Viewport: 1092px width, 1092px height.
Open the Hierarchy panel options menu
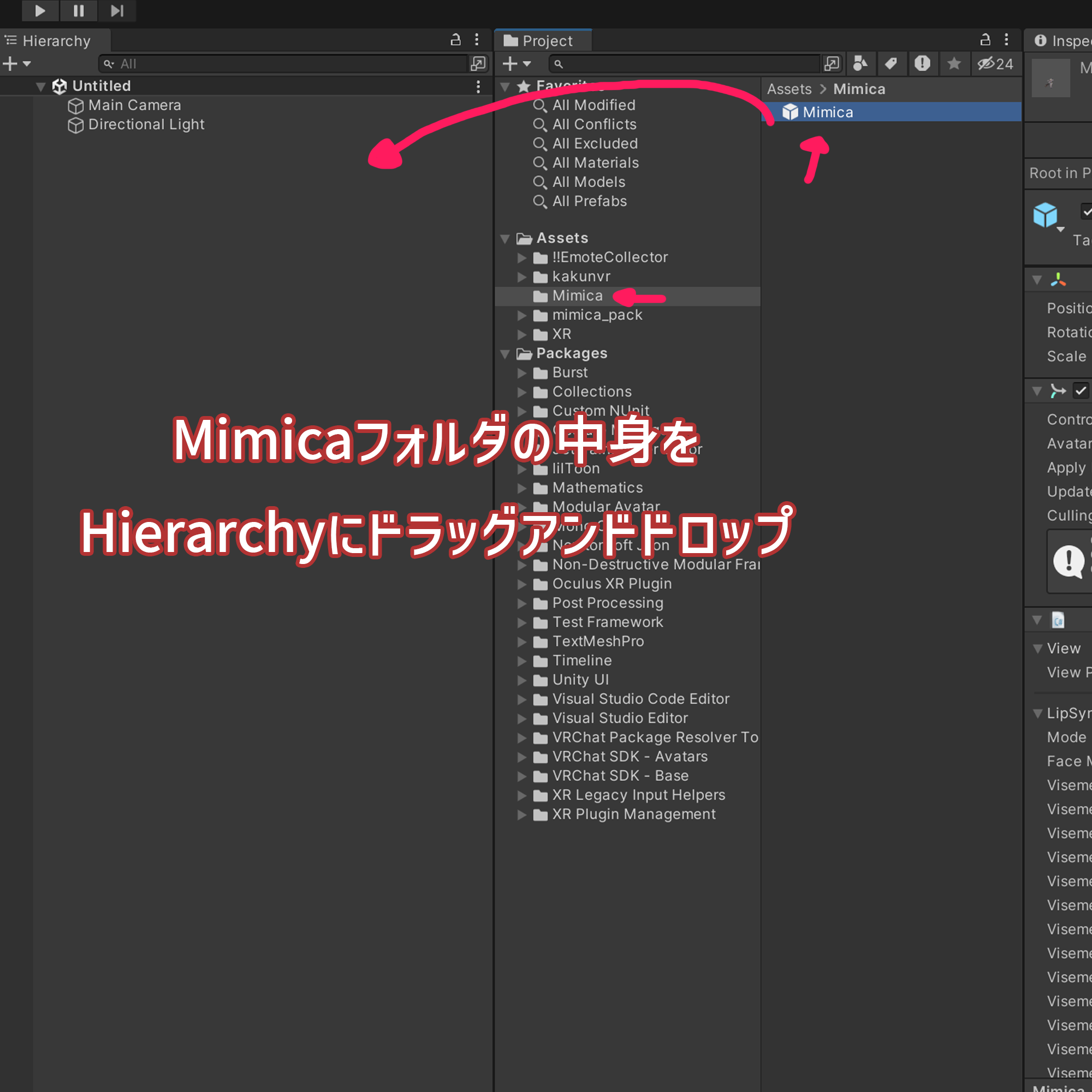click(477, 39)
